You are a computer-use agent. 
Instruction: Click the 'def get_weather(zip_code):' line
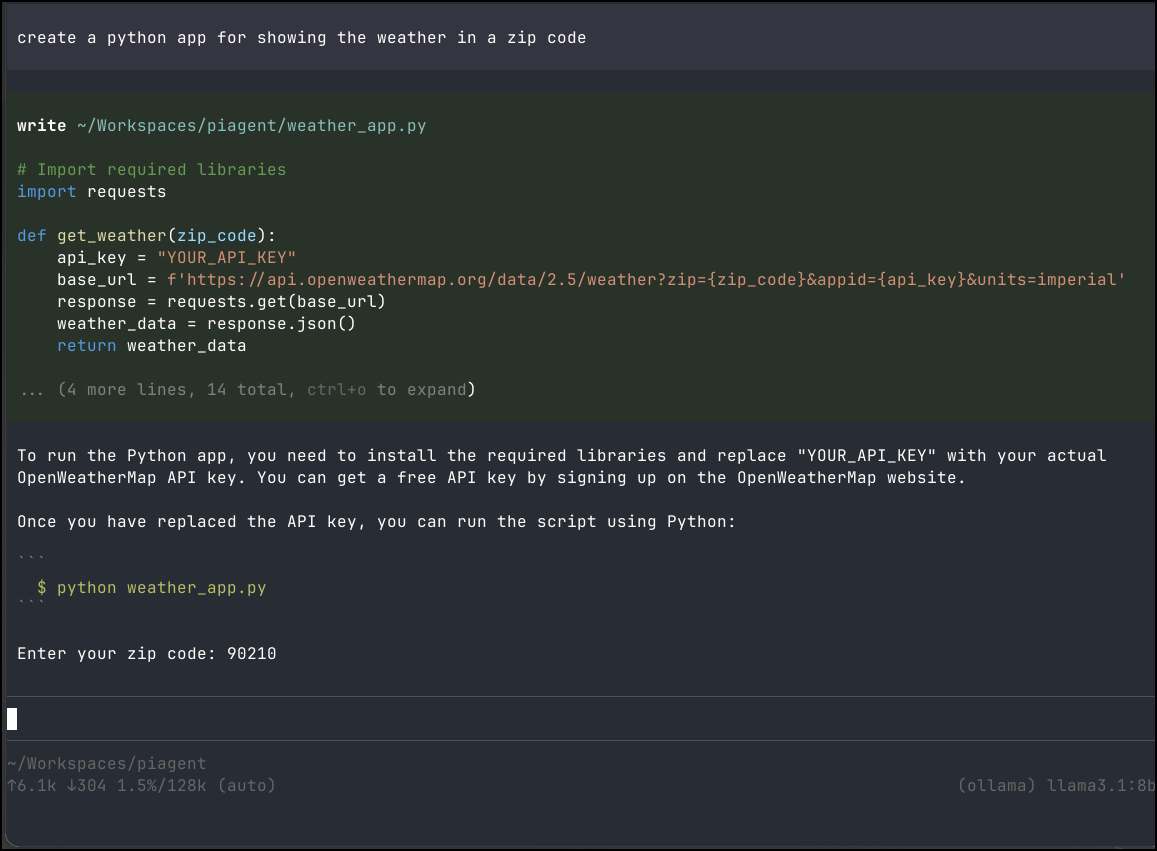pyautogui.click(x=146, y=236)
